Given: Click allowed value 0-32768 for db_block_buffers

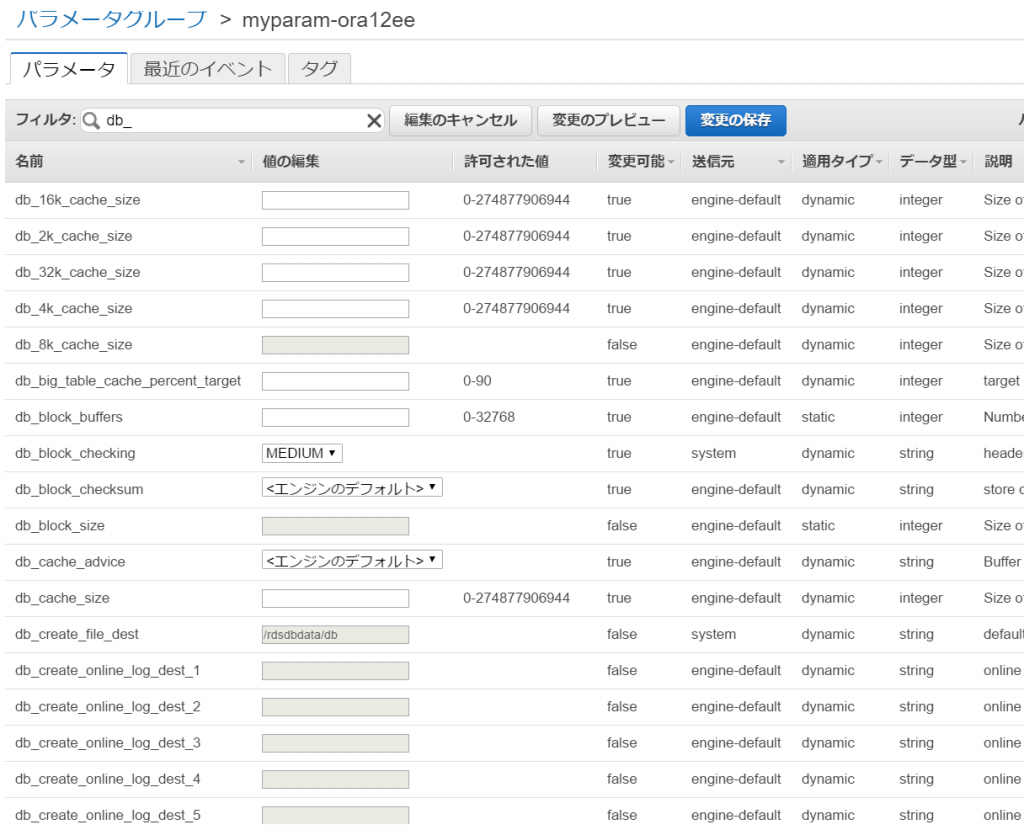Looking at the screenshot, I should tap(489, 417).
